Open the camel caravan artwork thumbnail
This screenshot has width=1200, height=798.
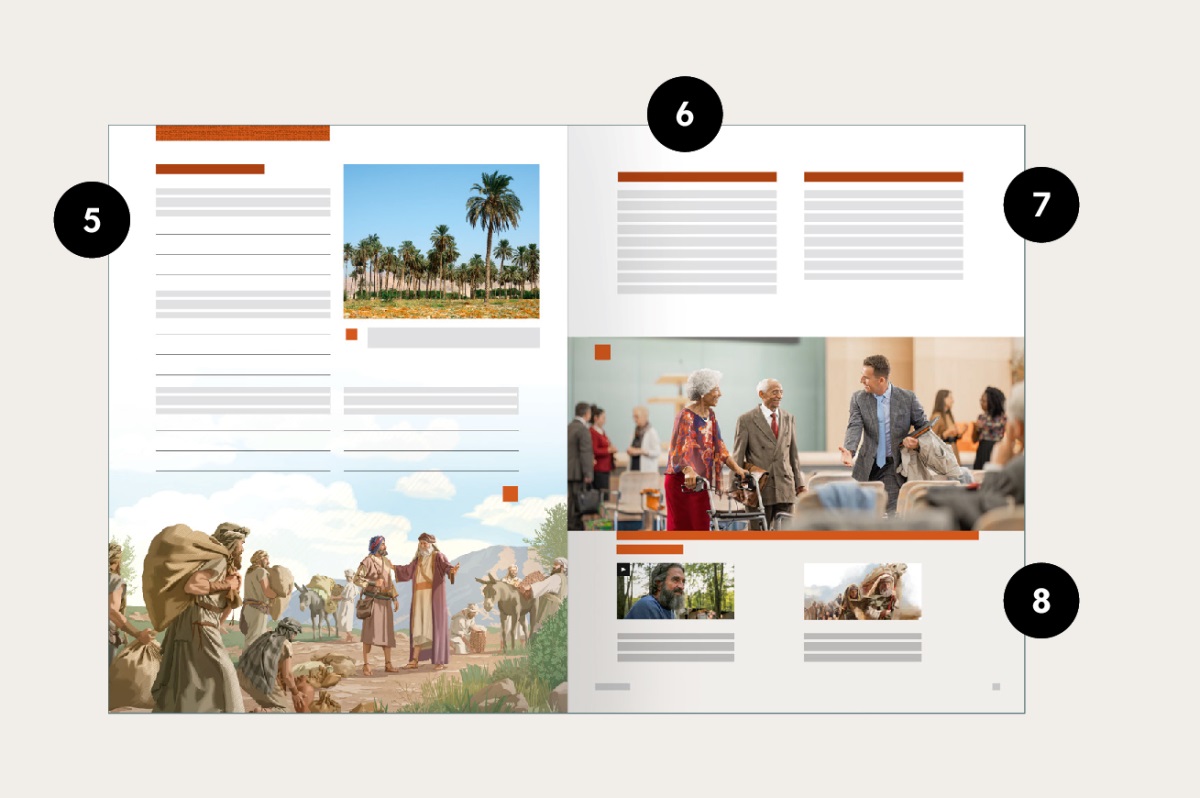pos(862,591)
